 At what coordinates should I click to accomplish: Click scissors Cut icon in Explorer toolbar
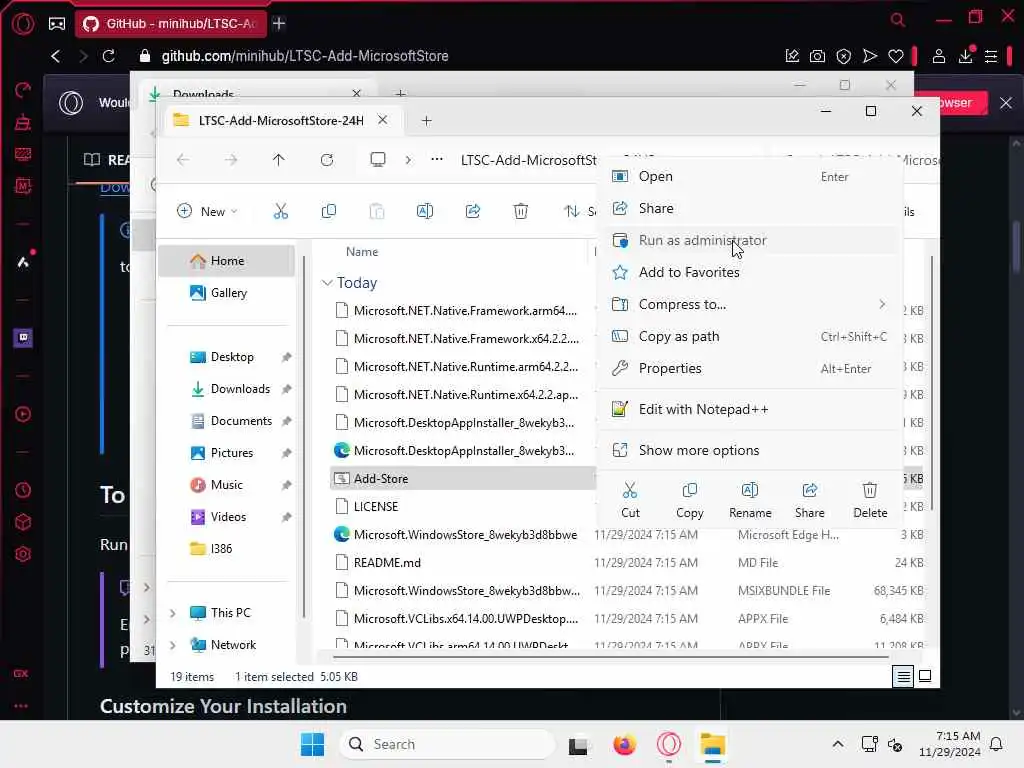[x=280, y=211]
